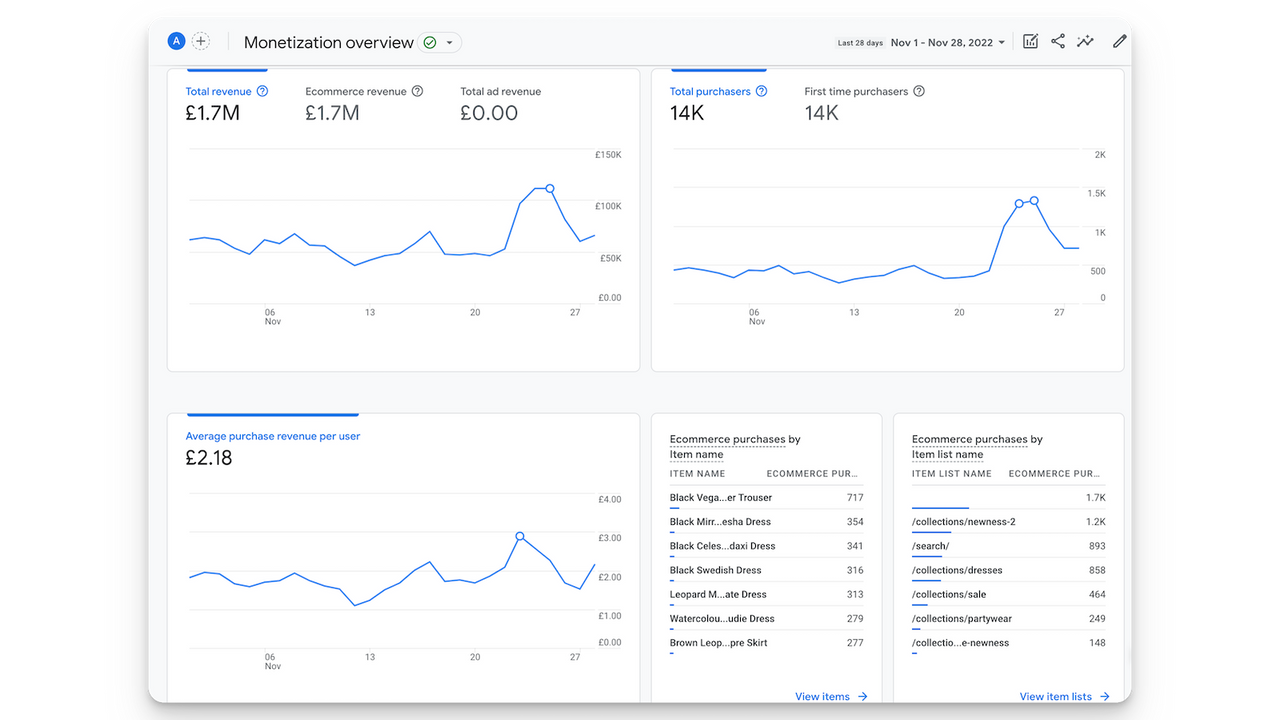Open the customize report chart icon
Viewport: 1280px width, 720px height.
1030,42
